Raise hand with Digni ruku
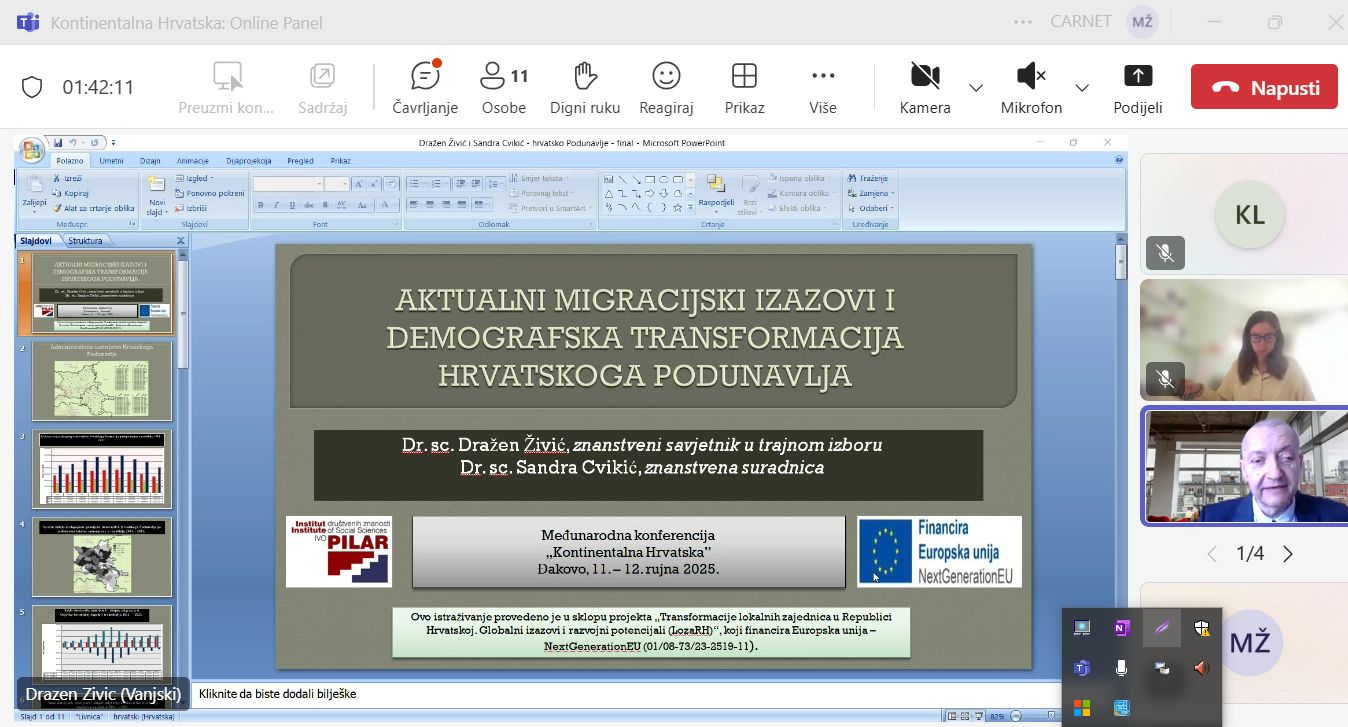The image size is (1348, 727). pos(585,87)
